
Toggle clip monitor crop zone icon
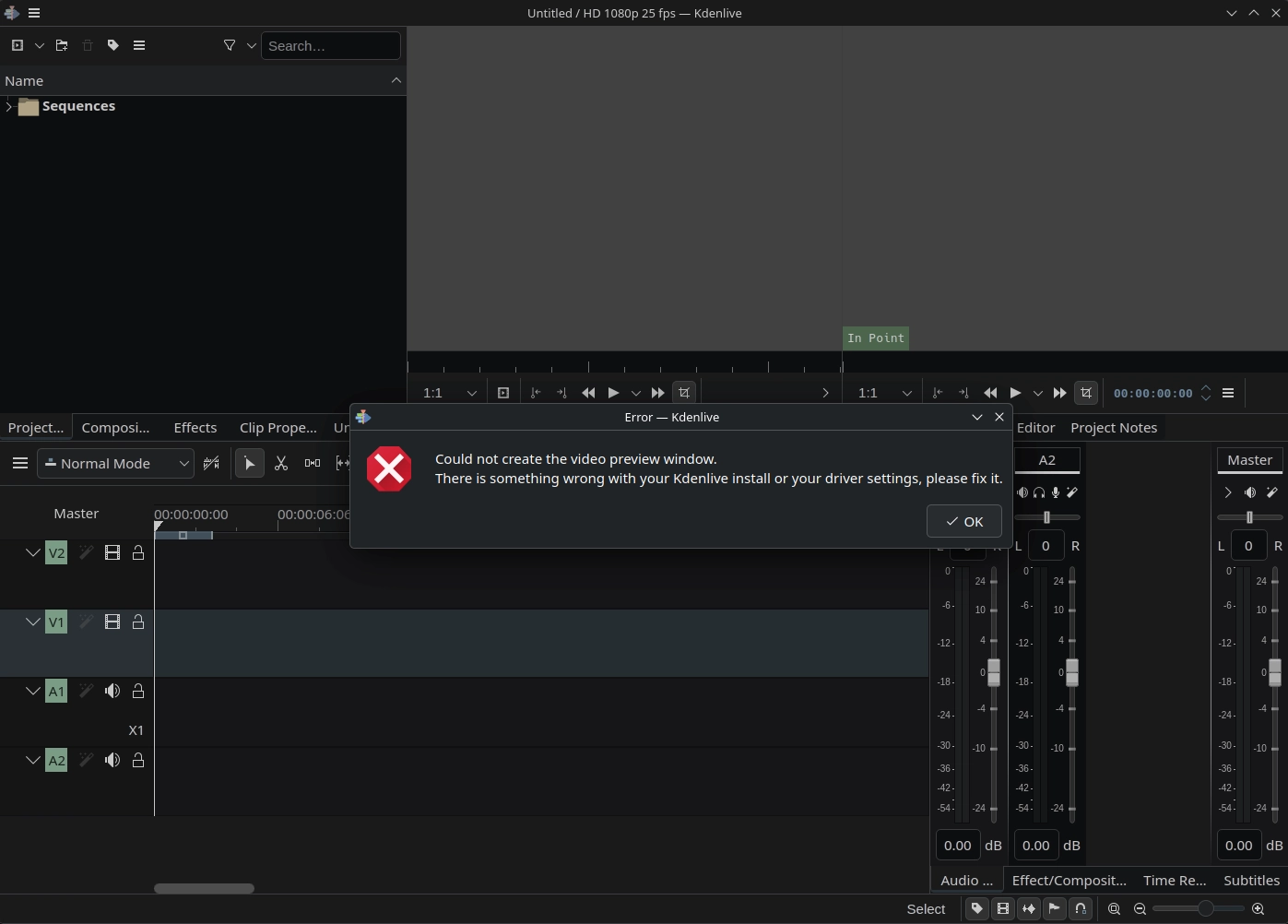pyautogui.click(x=684, y=393)
